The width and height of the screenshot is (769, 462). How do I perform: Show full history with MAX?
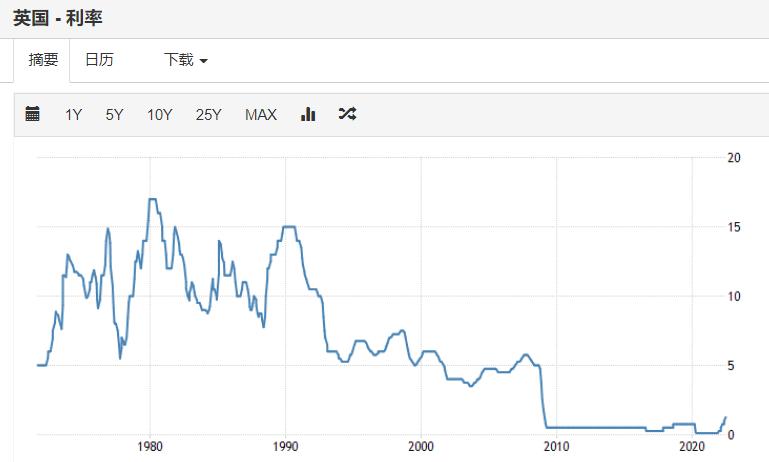261,114
